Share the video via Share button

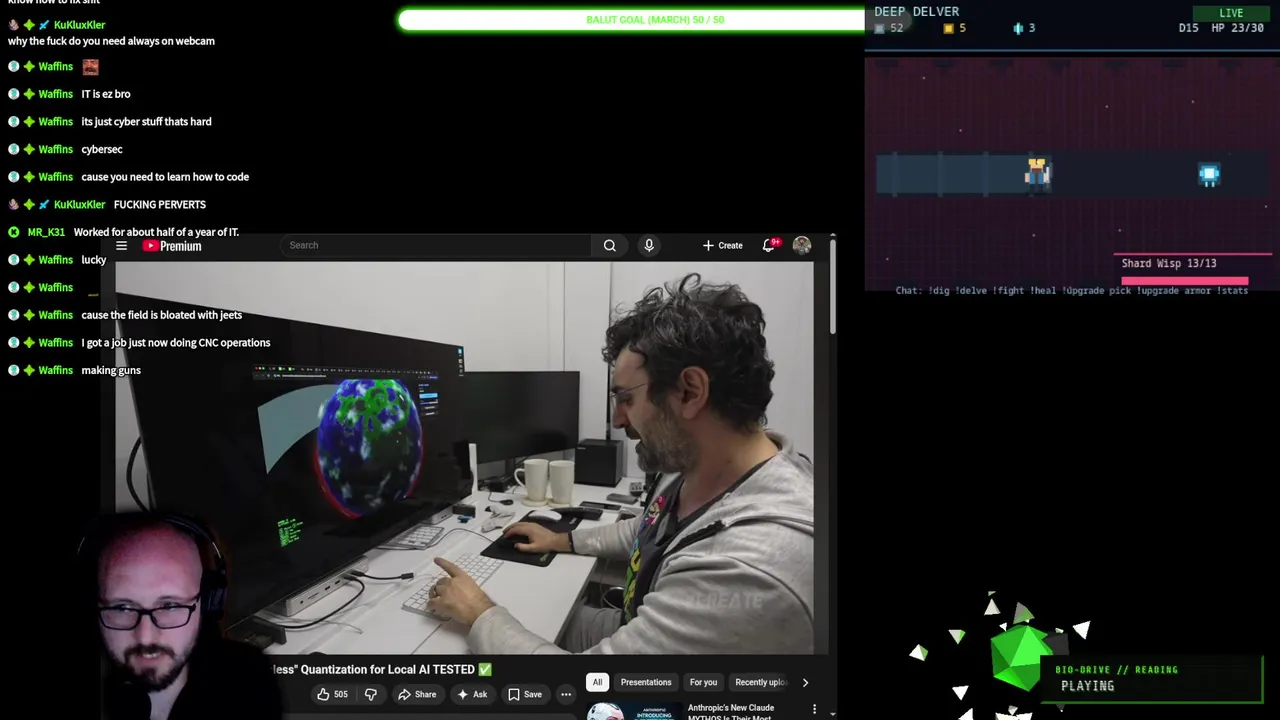pyautogui.click(x=417, y=694)
